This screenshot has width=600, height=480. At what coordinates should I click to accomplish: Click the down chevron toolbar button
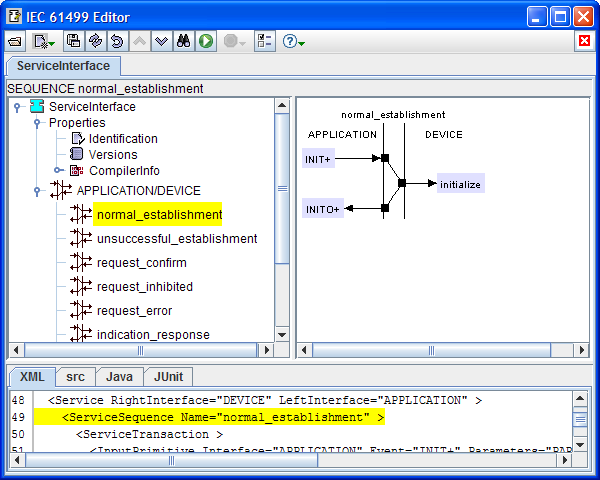coord(161,41)
